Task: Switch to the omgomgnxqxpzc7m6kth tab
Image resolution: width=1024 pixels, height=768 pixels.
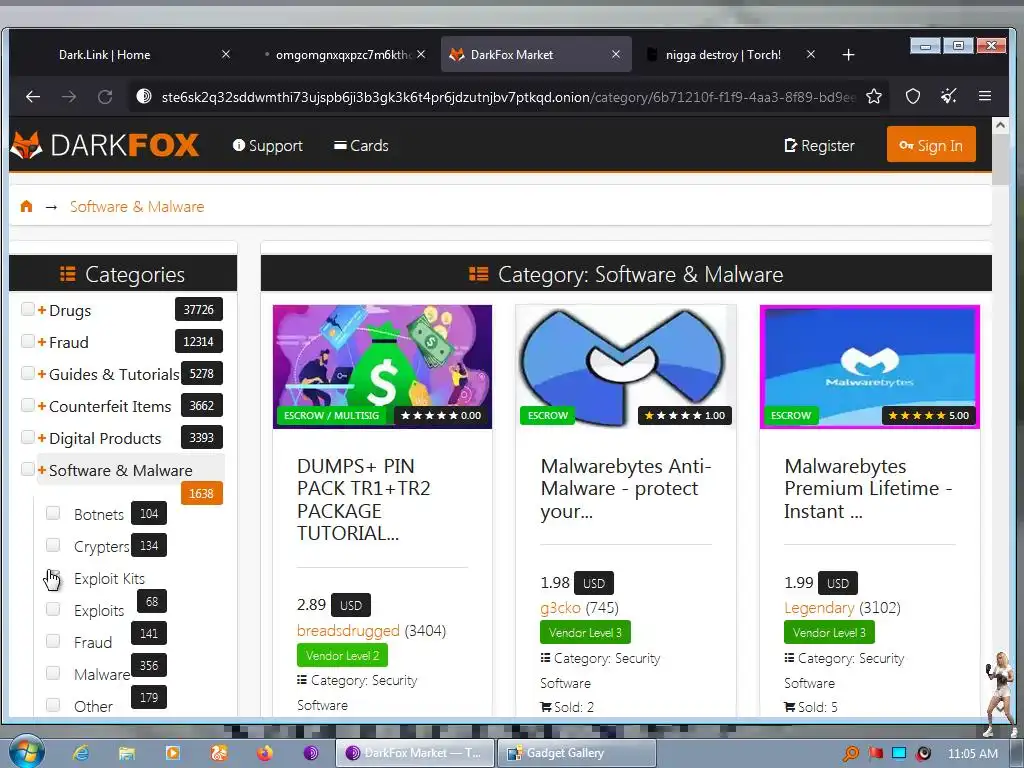Action: [343, 55]
